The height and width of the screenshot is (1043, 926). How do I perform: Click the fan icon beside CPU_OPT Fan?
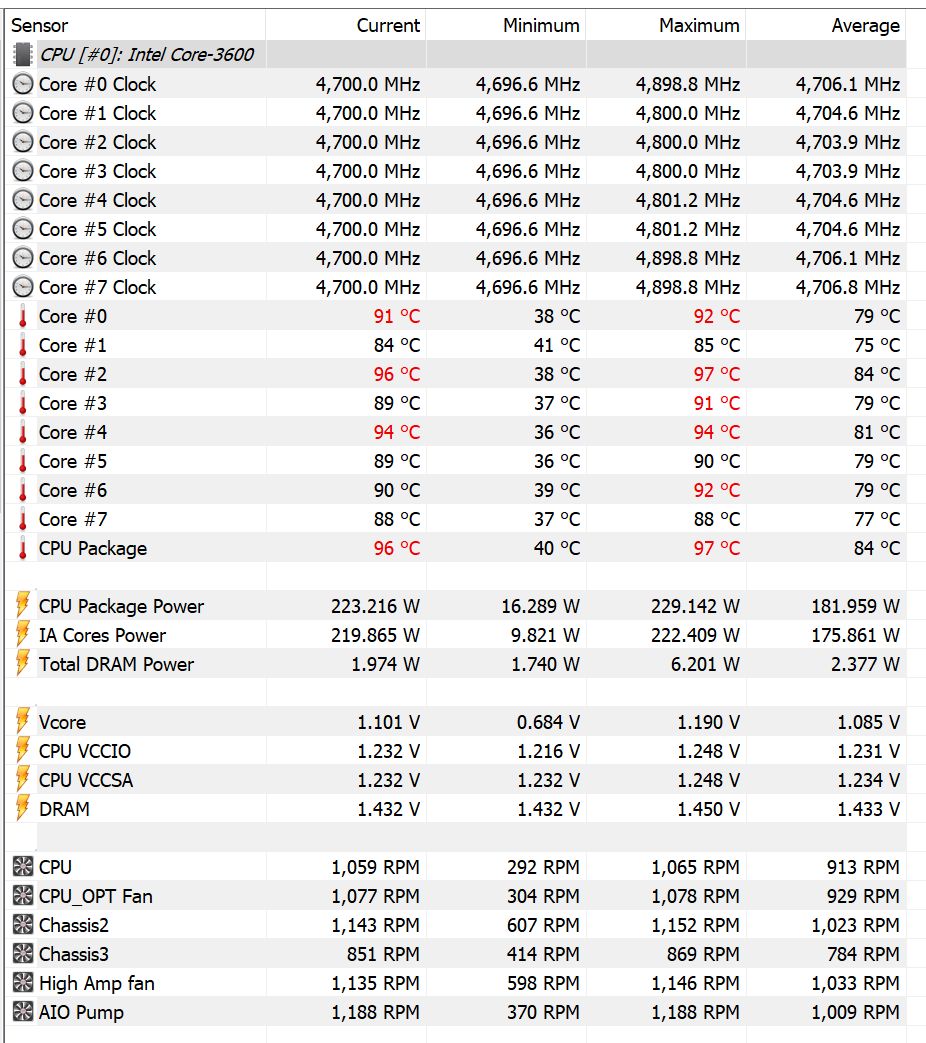click(23, 896)
